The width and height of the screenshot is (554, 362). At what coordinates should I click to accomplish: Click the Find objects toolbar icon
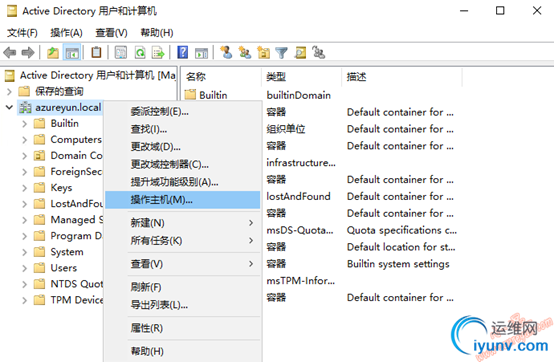pyautogui.click(x=300, y=53)
